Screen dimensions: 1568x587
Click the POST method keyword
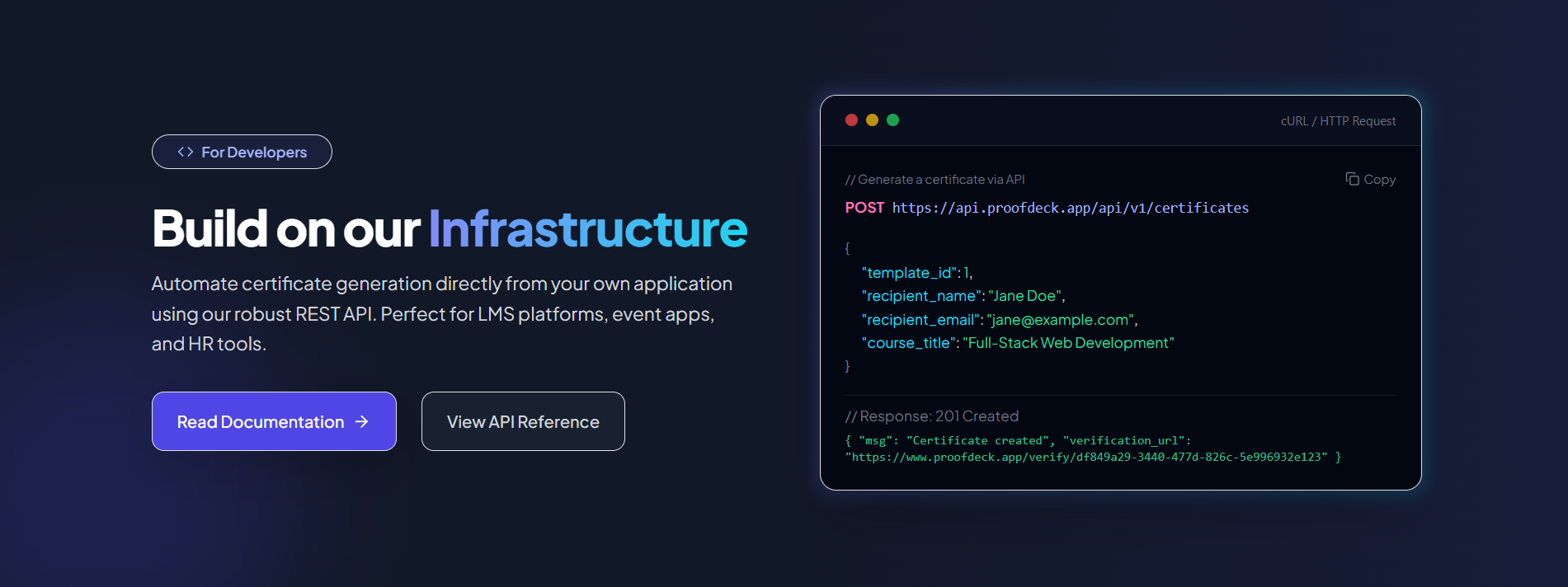click(864, 208)
